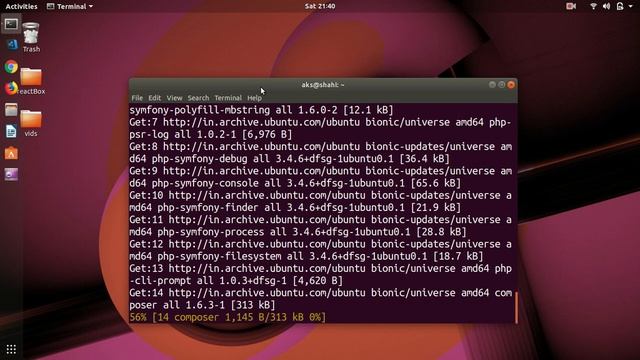Open the View menu in Terminal
This screenshot has width=640, height=360.
[174, 98]
